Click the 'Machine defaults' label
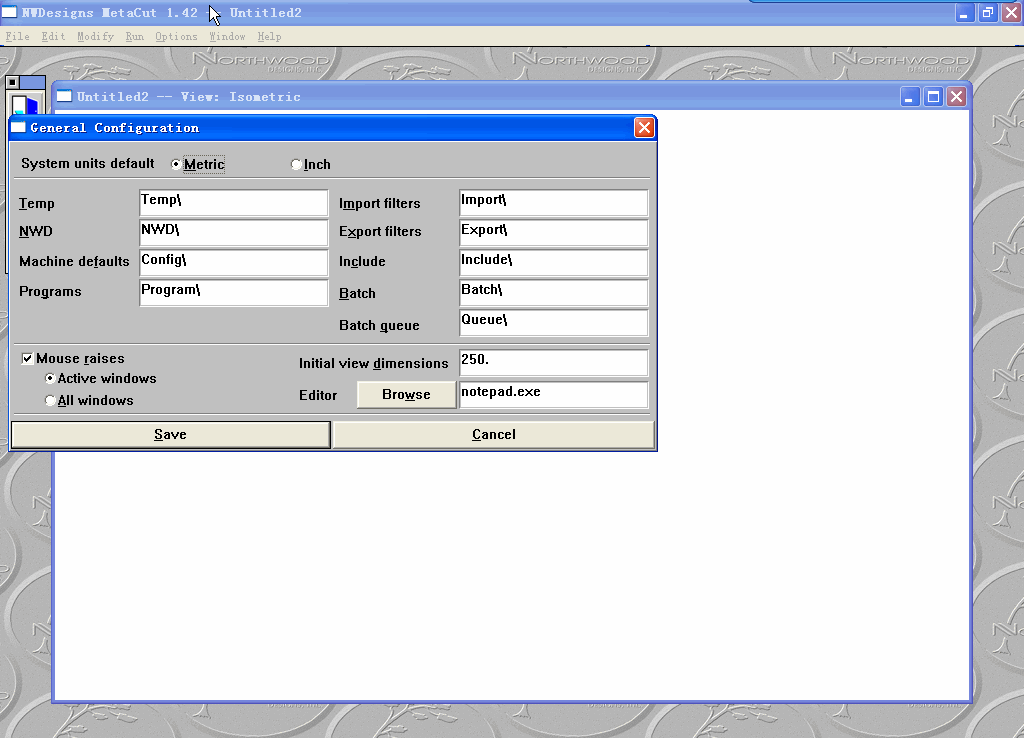 coord(74,261)
